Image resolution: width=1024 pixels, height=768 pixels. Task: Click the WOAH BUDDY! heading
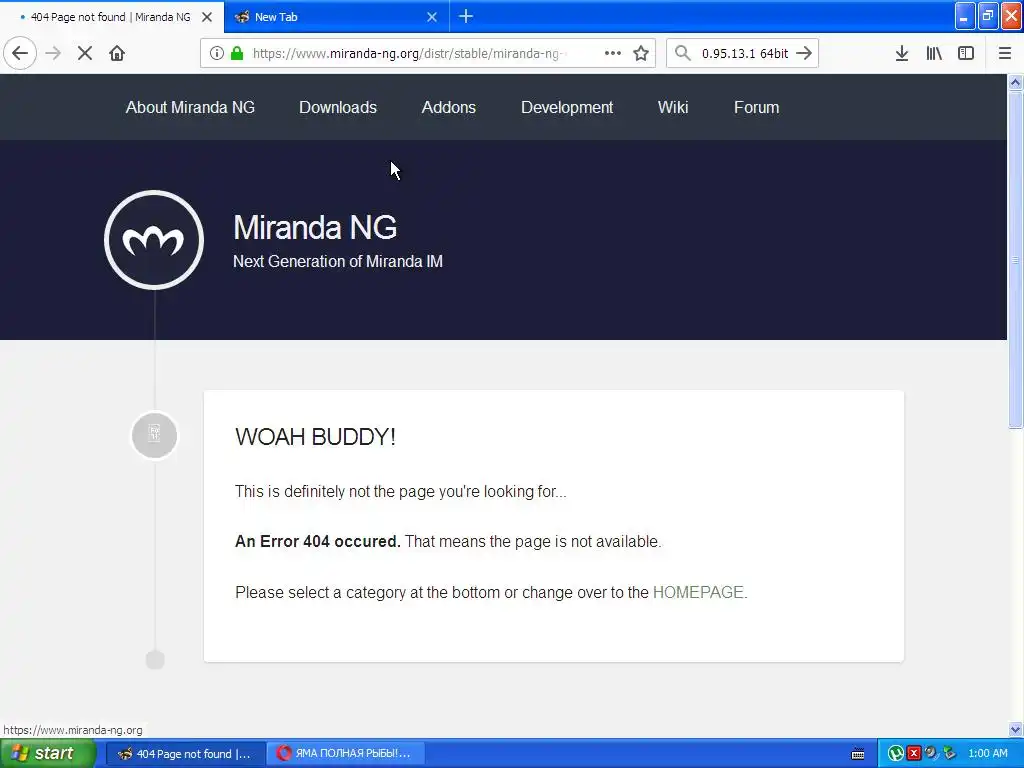[x=315, y=437]
